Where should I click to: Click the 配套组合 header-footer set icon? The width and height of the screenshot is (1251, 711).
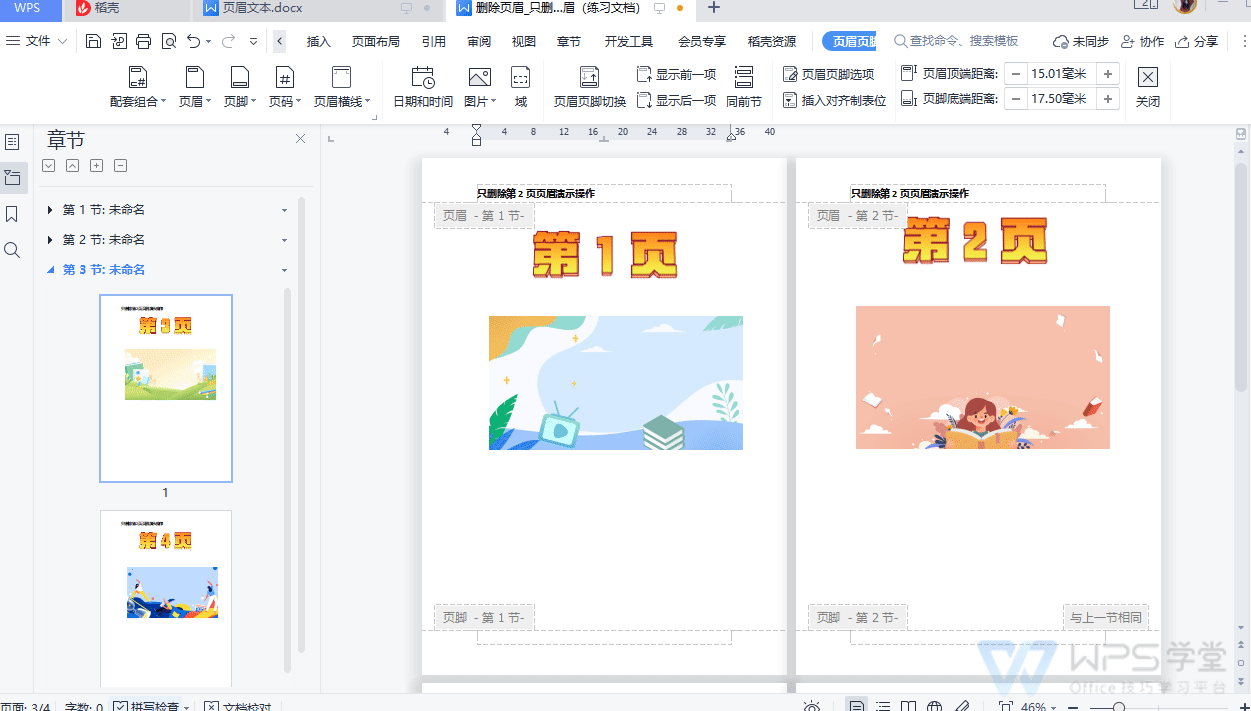(138, 77)
